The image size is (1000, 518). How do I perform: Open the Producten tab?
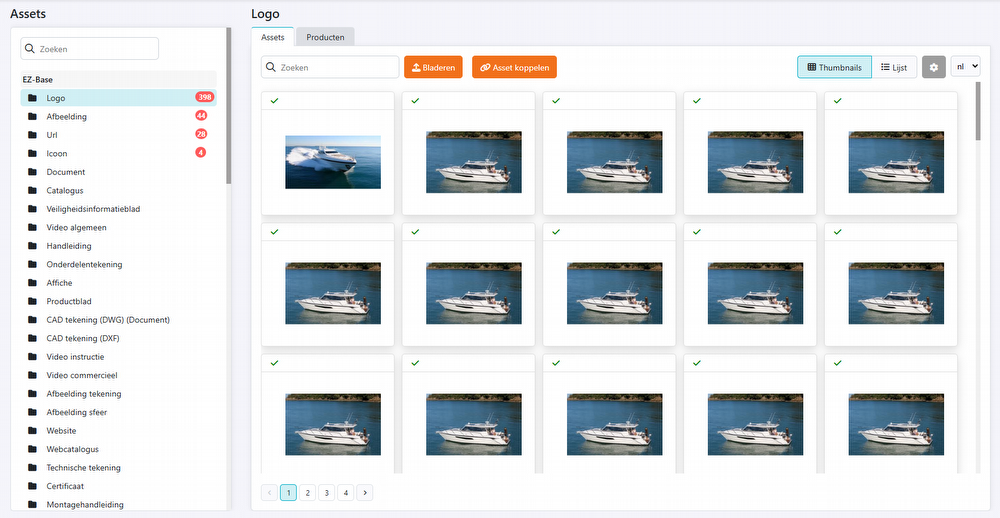pos(325,37)
